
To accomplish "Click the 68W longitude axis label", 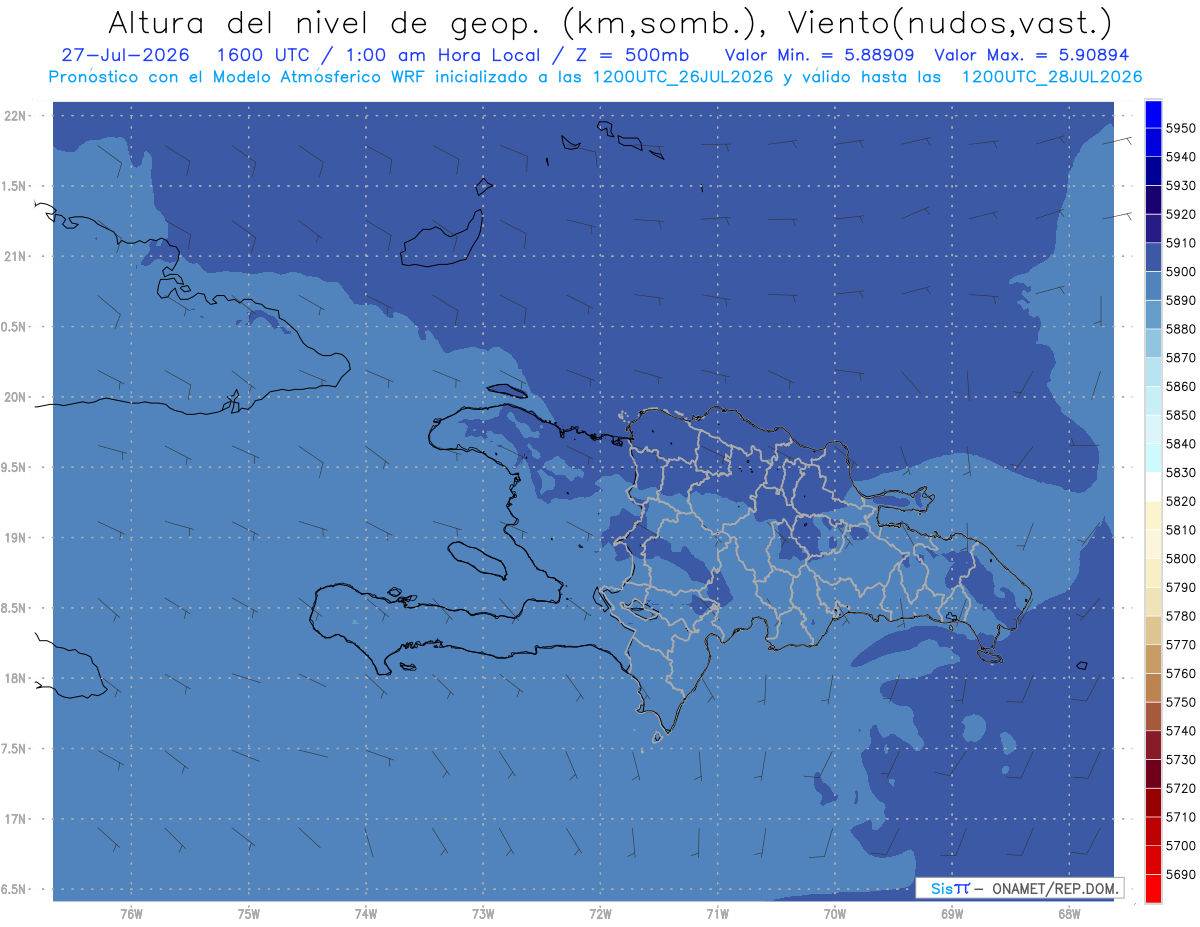I will [1069, 913].
